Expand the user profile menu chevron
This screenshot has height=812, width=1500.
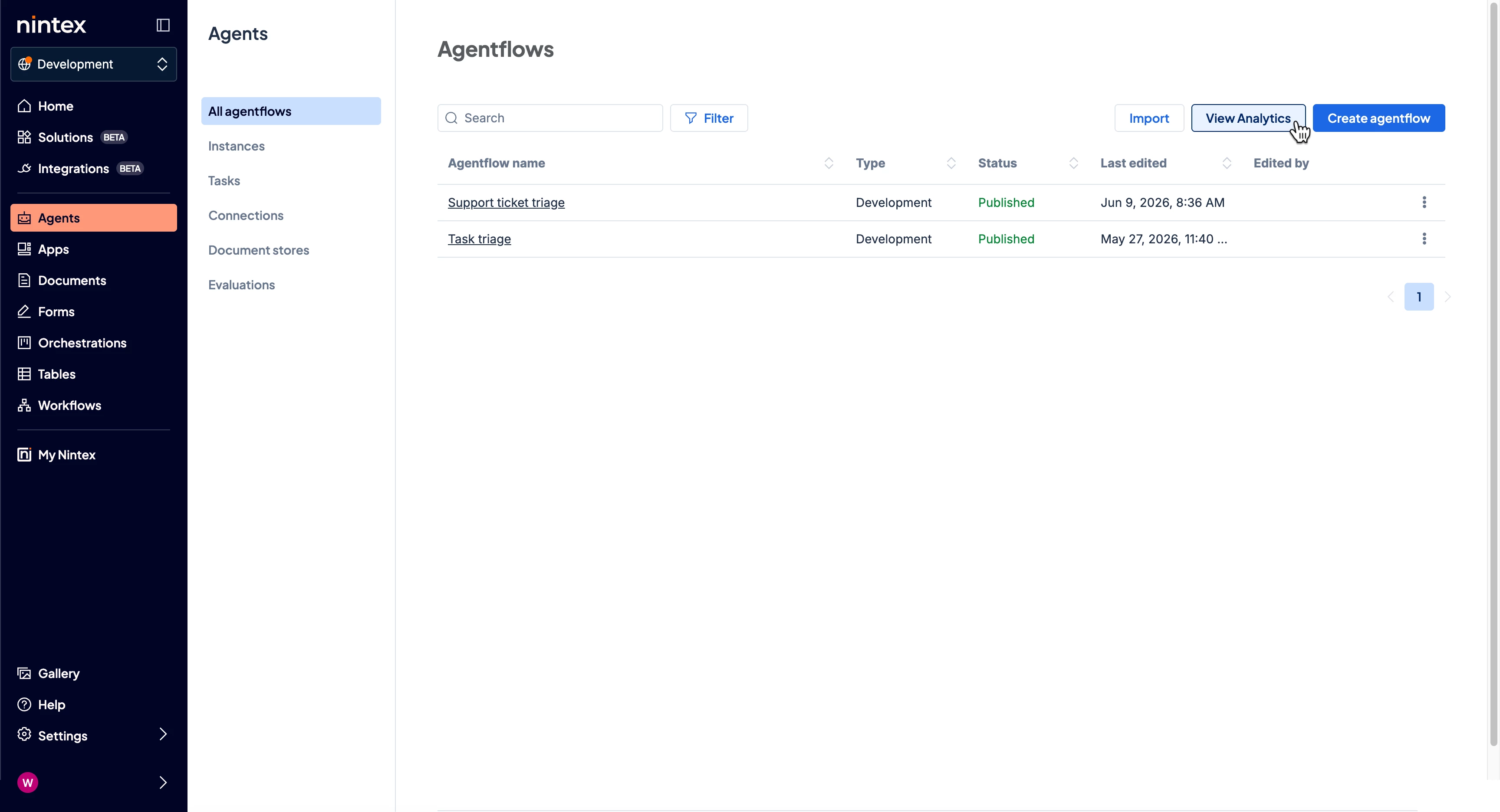(163, 783)
